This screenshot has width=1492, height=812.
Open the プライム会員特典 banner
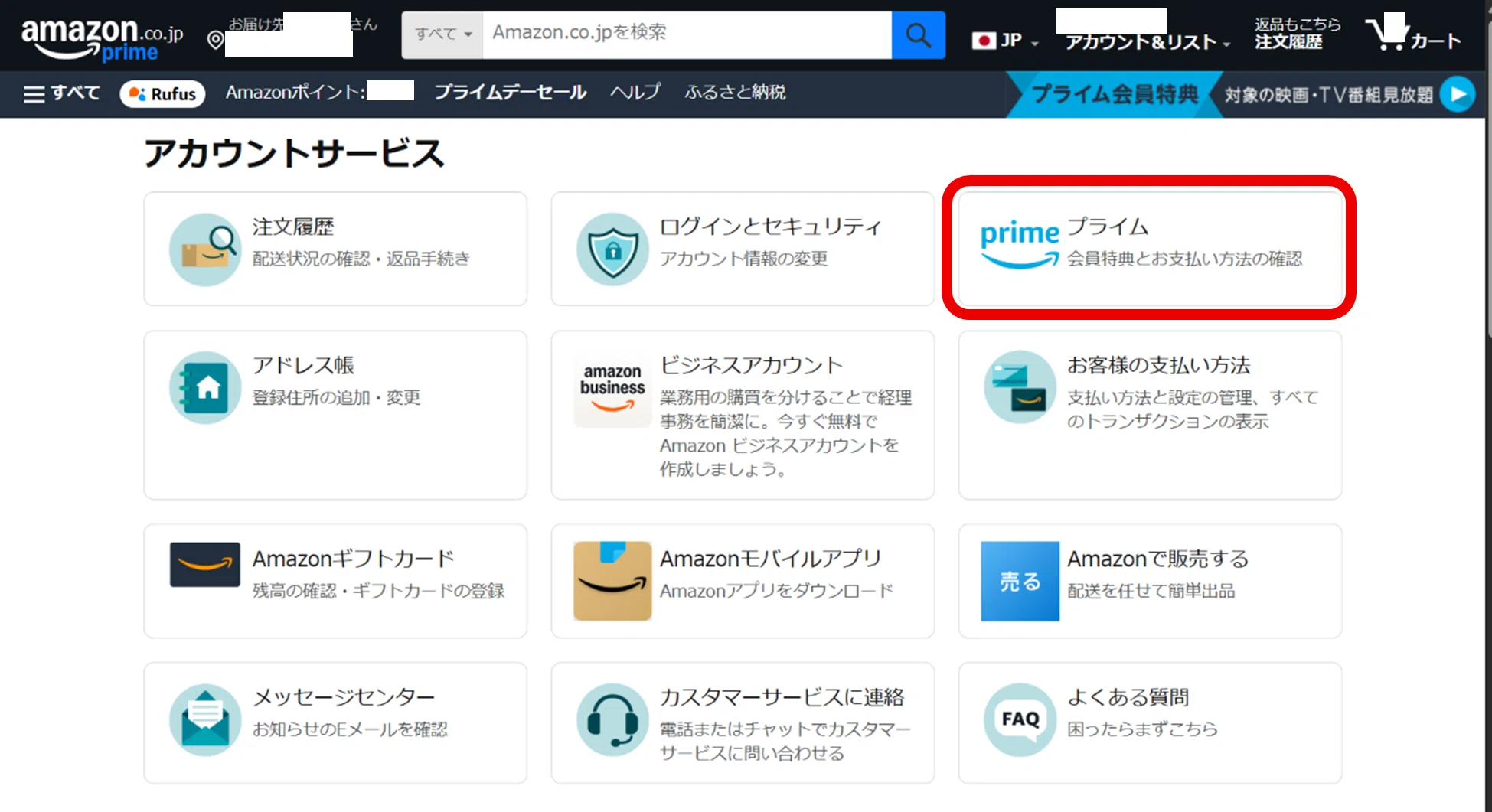click(x=1114, y=94)
